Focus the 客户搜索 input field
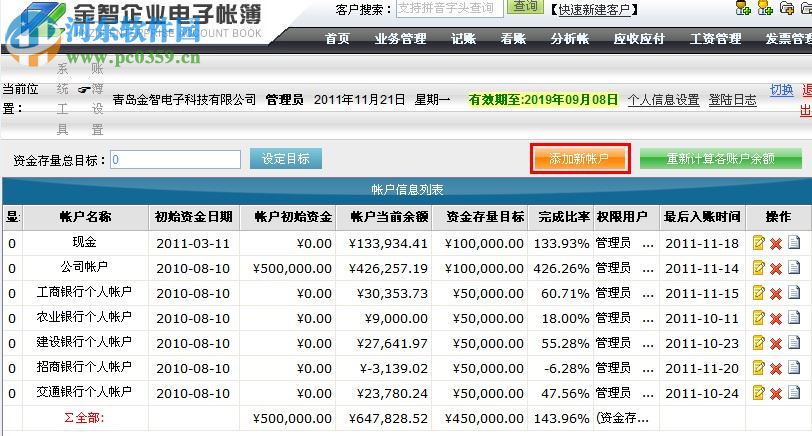 tap(450, 8)
